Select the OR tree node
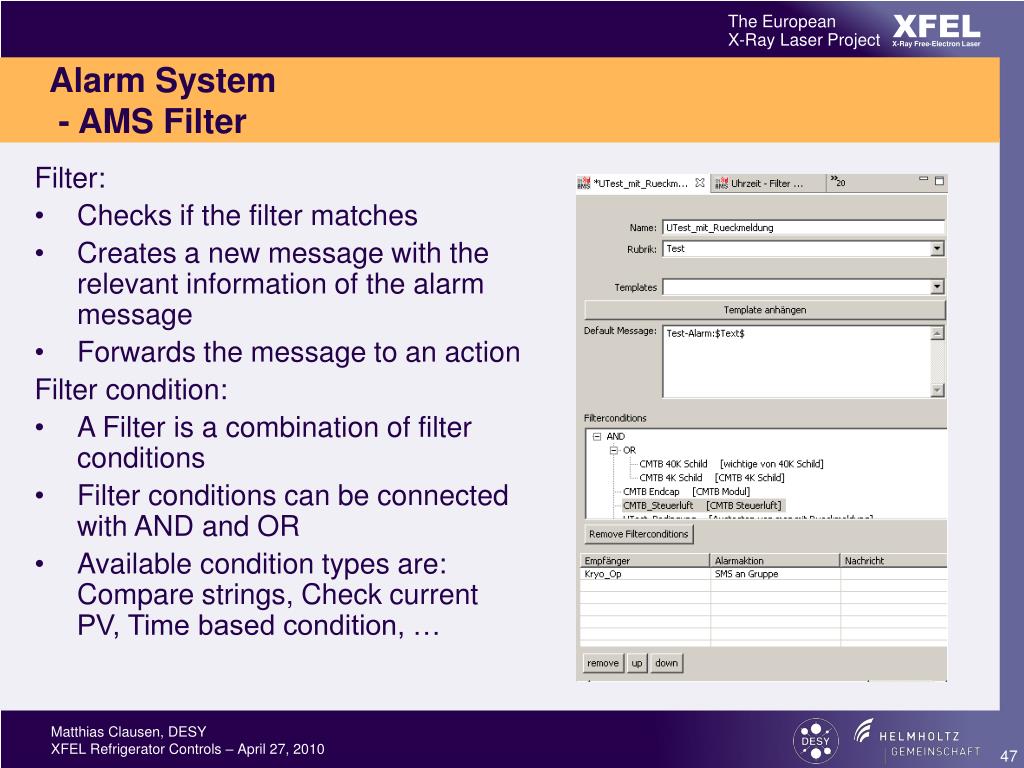Viewport: 1024px width, 768px height. point(629,450)
